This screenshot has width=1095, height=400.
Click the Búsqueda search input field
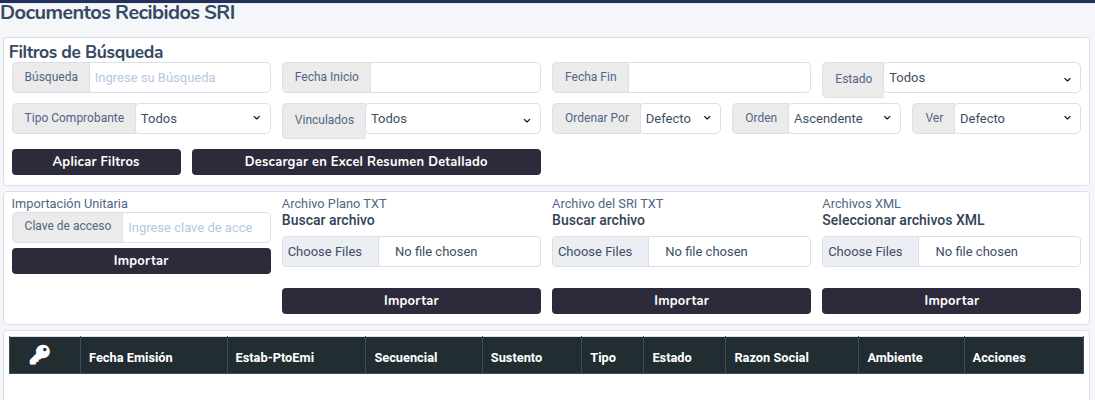coord(179,77)
